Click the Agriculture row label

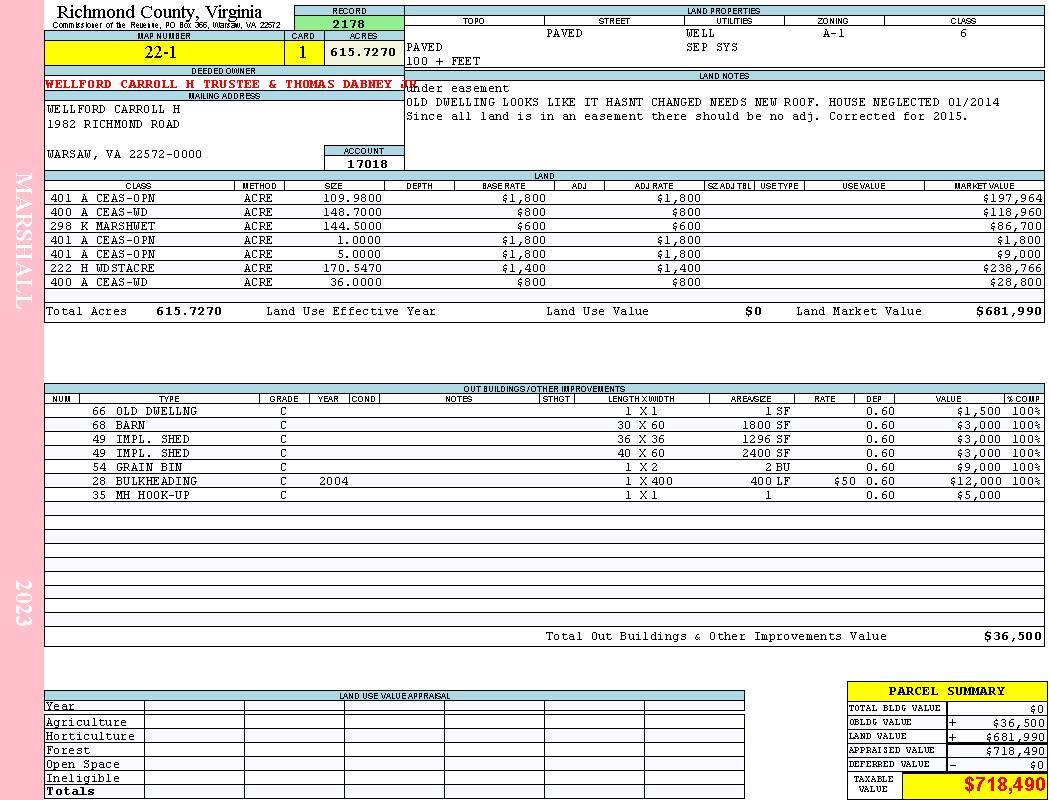86,722
